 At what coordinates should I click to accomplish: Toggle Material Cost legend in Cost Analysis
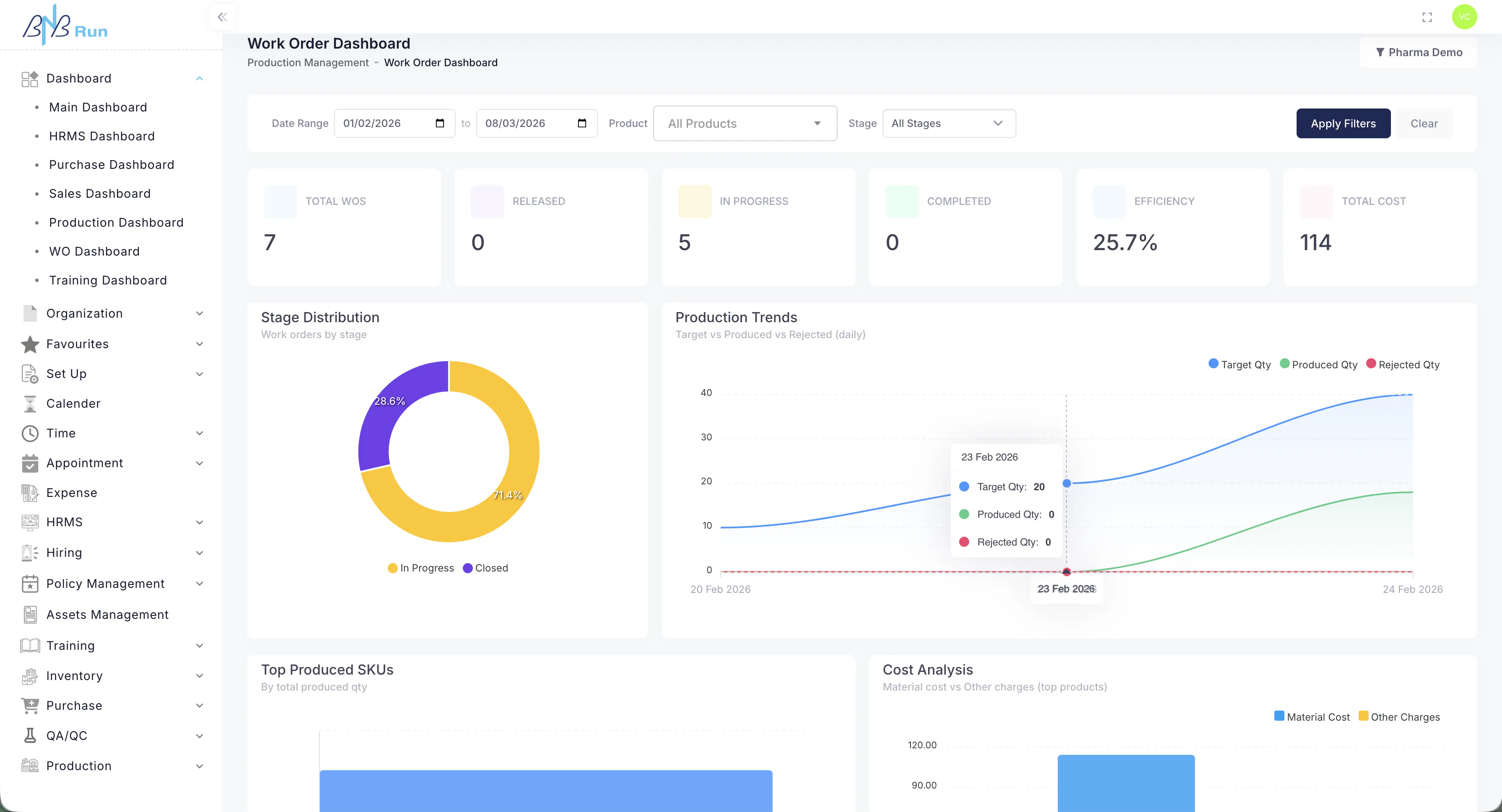pyautogui.click(x=1312, y=717)
